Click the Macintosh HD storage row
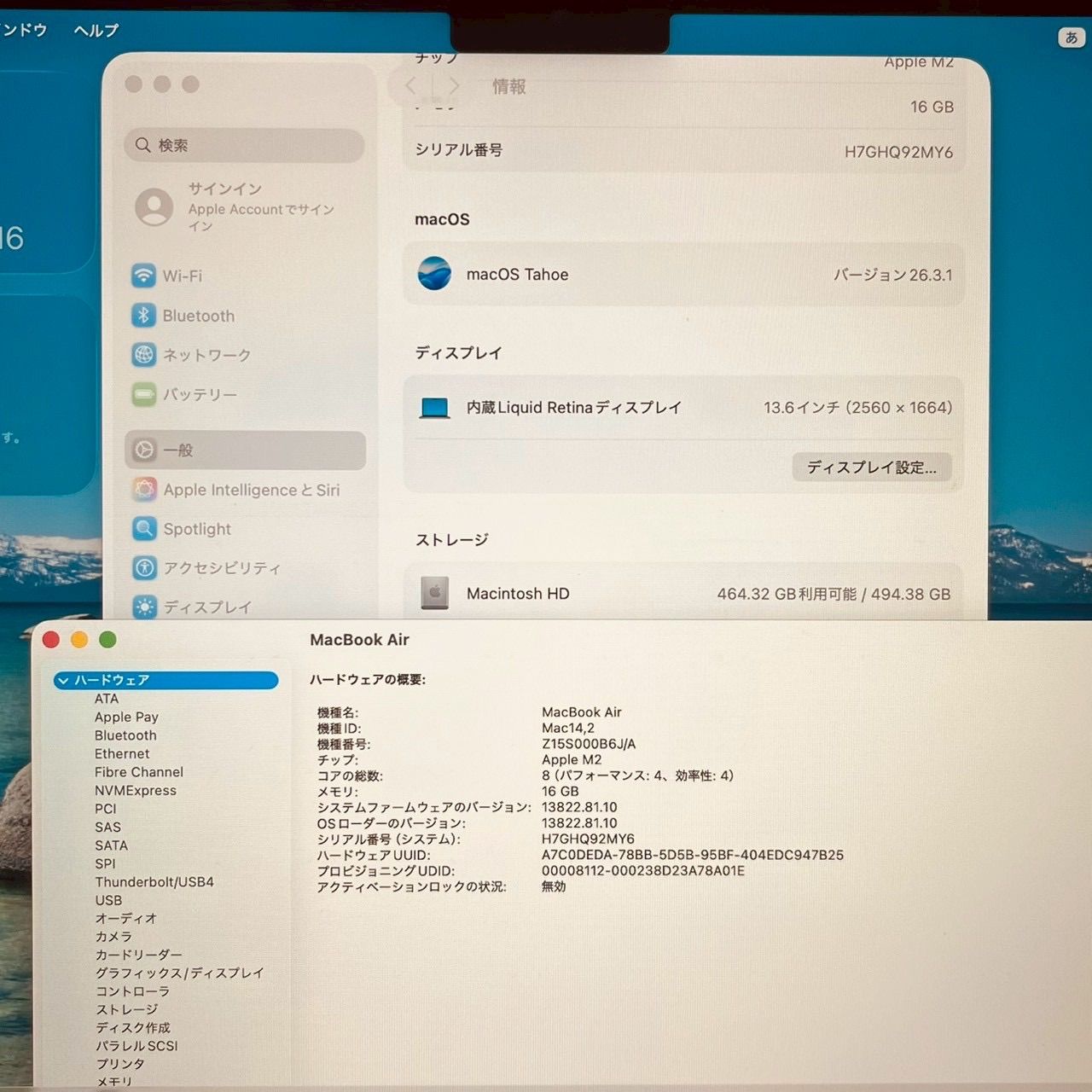1092x1092 pixels. point(683,594)
